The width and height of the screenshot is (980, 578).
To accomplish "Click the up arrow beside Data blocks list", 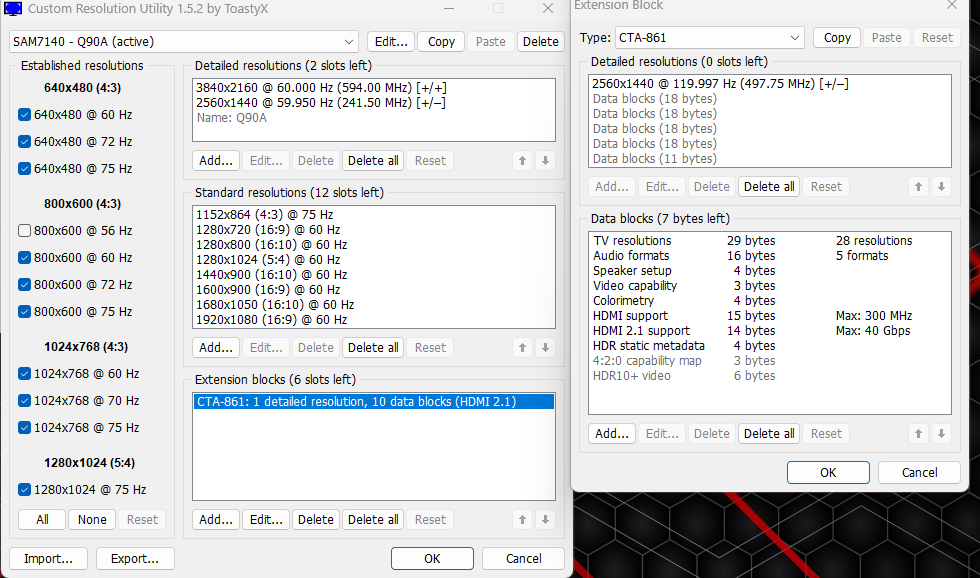I will [918, 433].
